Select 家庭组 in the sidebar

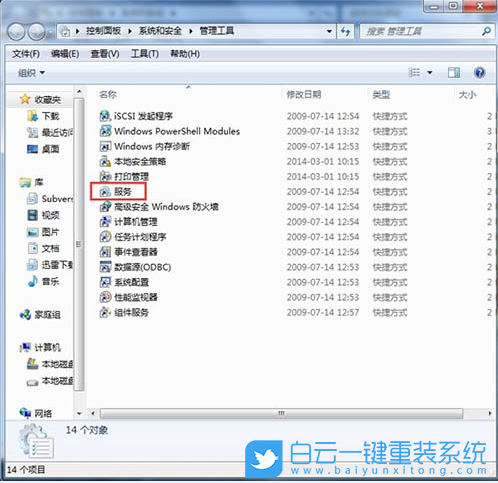tap(40, 315)
